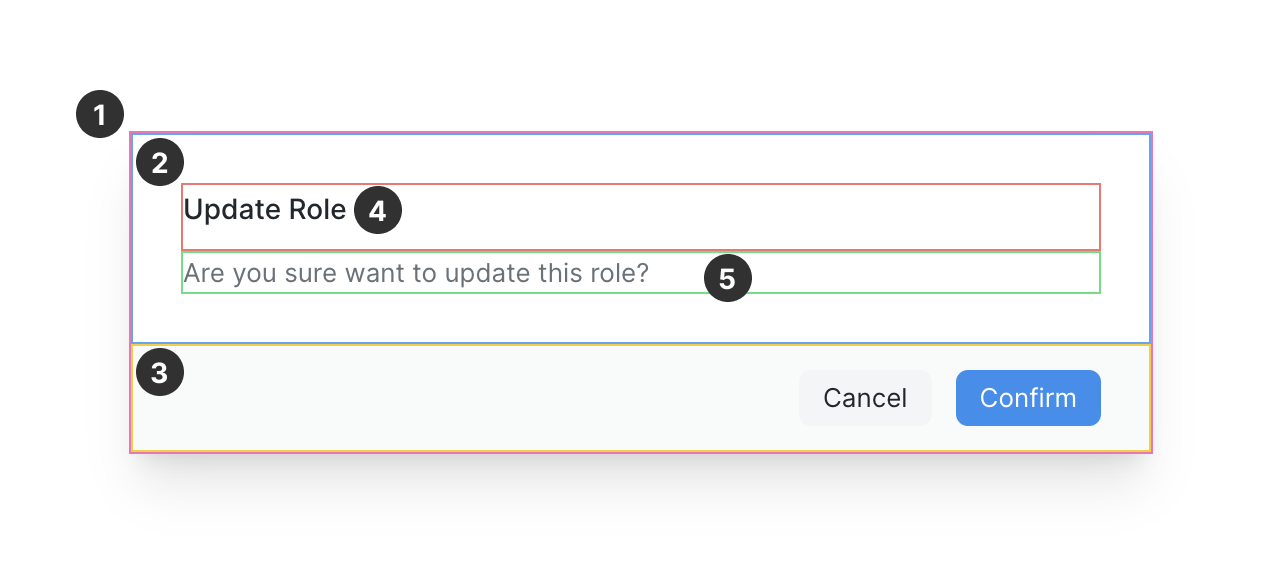The image size is (1285, 588).
Task: Click the word "update" in the gray description
Action: click(487, 273)
